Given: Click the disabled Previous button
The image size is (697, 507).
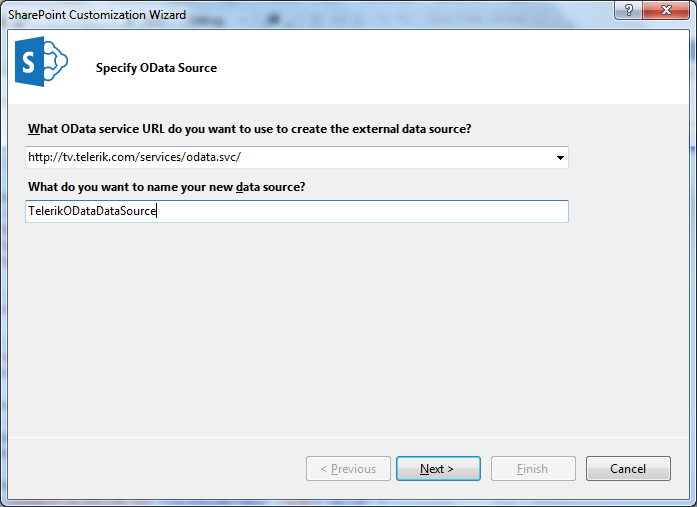Looking at the screenshot, I should (x=348, y=468).
